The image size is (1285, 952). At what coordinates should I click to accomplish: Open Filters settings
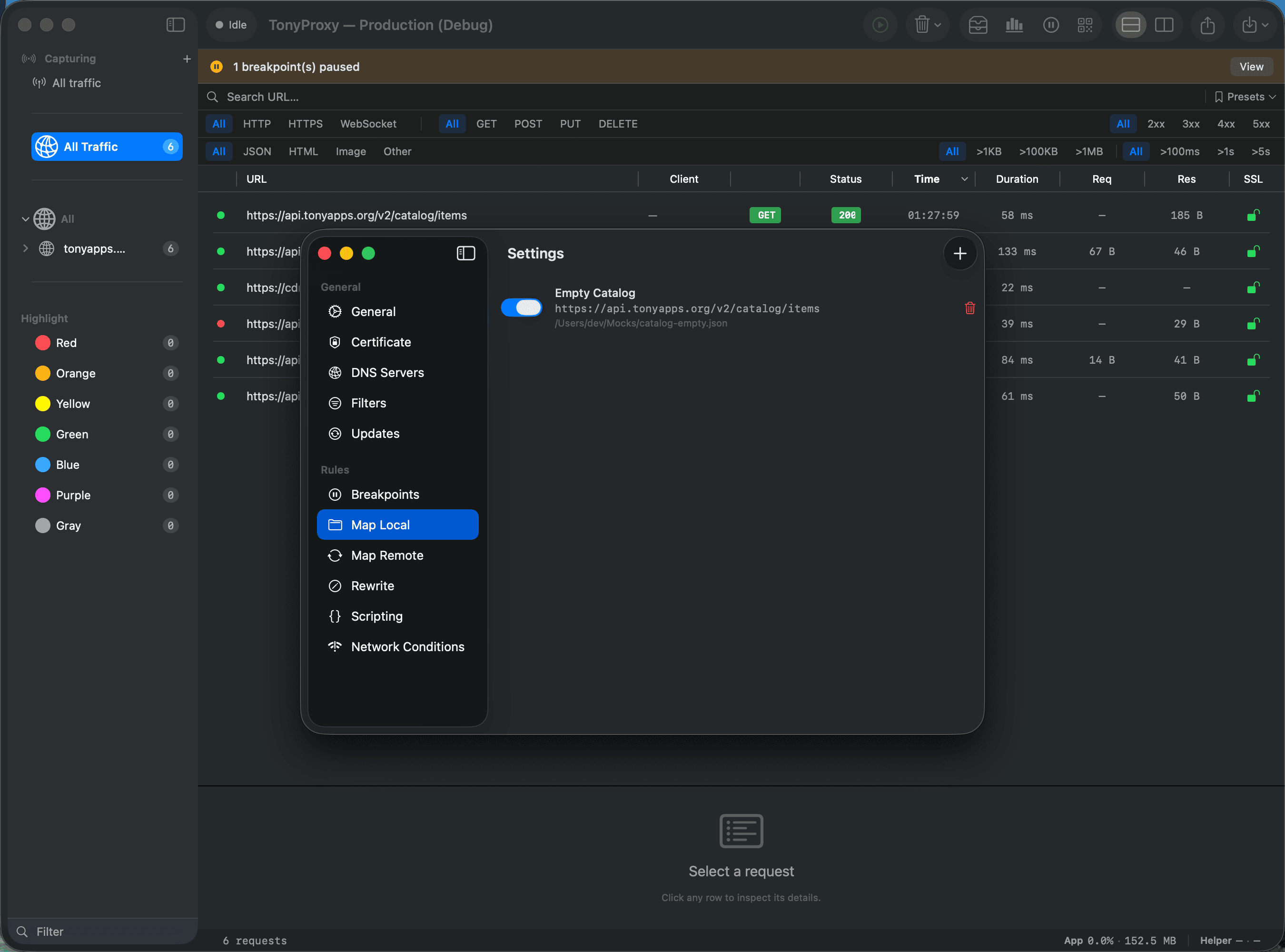point(397,403)
